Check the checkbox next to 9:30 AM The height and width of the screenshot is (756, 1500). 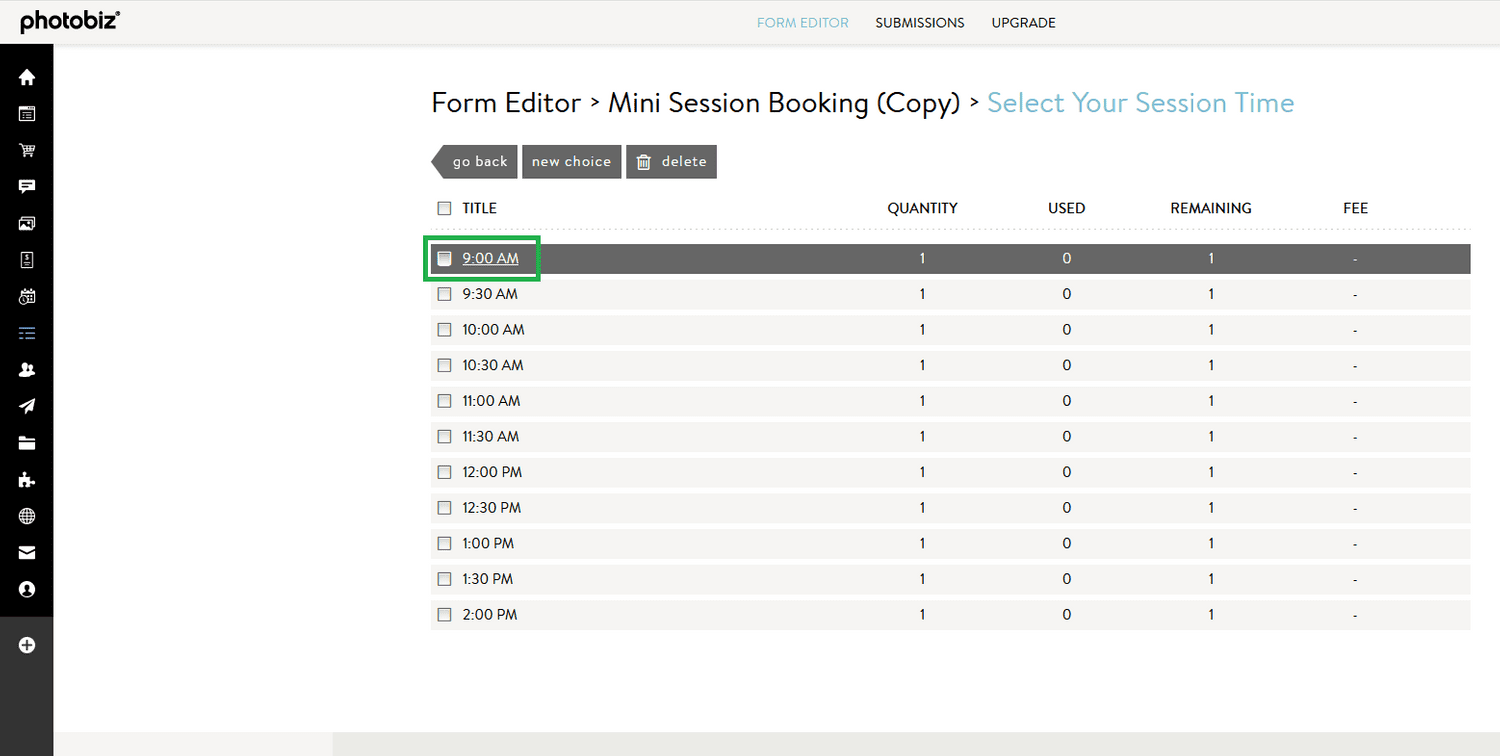coord(444,293)
